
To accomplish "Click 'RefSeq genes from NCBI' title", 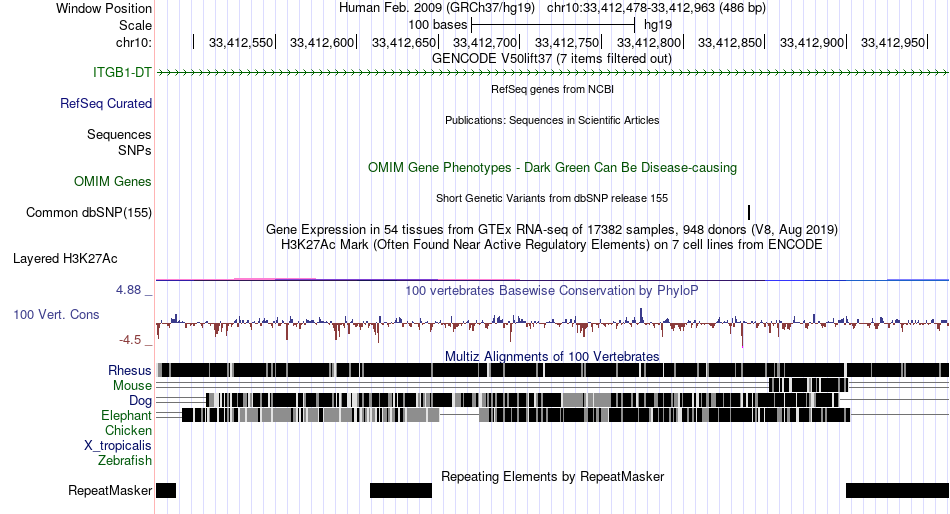I will tap(553, 89).
